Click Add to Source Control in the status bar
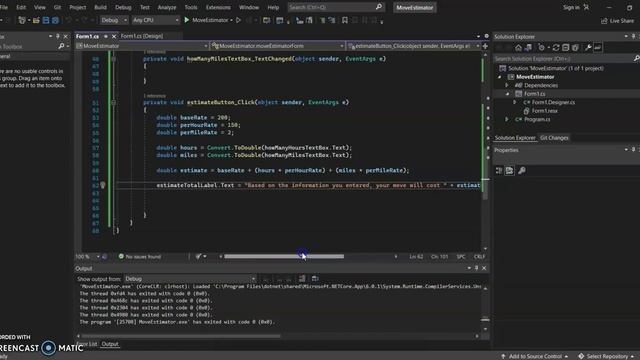This screenshot has height=360, width=640. pyautogui.click(x=534, y=356)
